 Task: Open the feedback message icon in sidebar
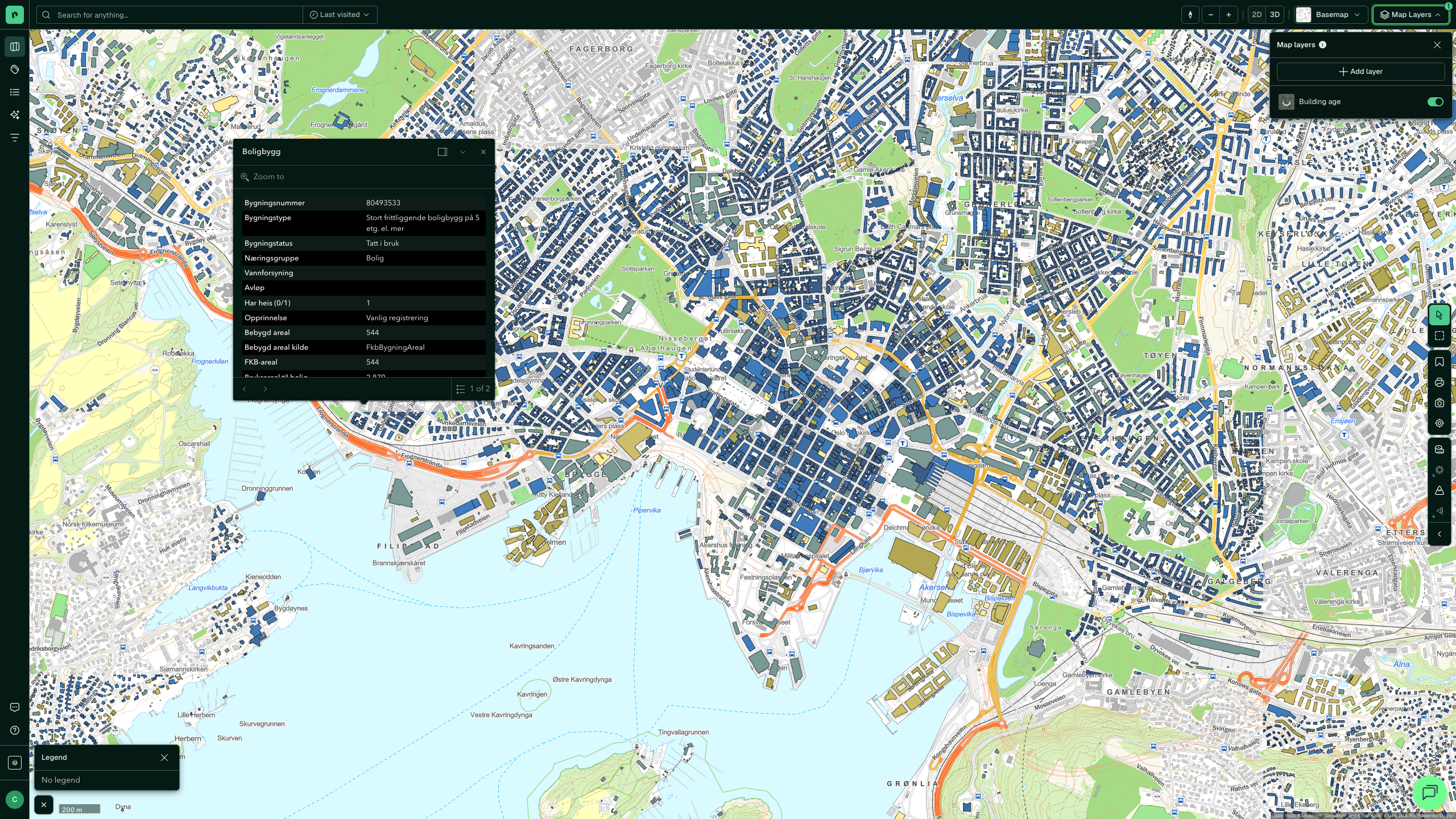click(15, 708)
